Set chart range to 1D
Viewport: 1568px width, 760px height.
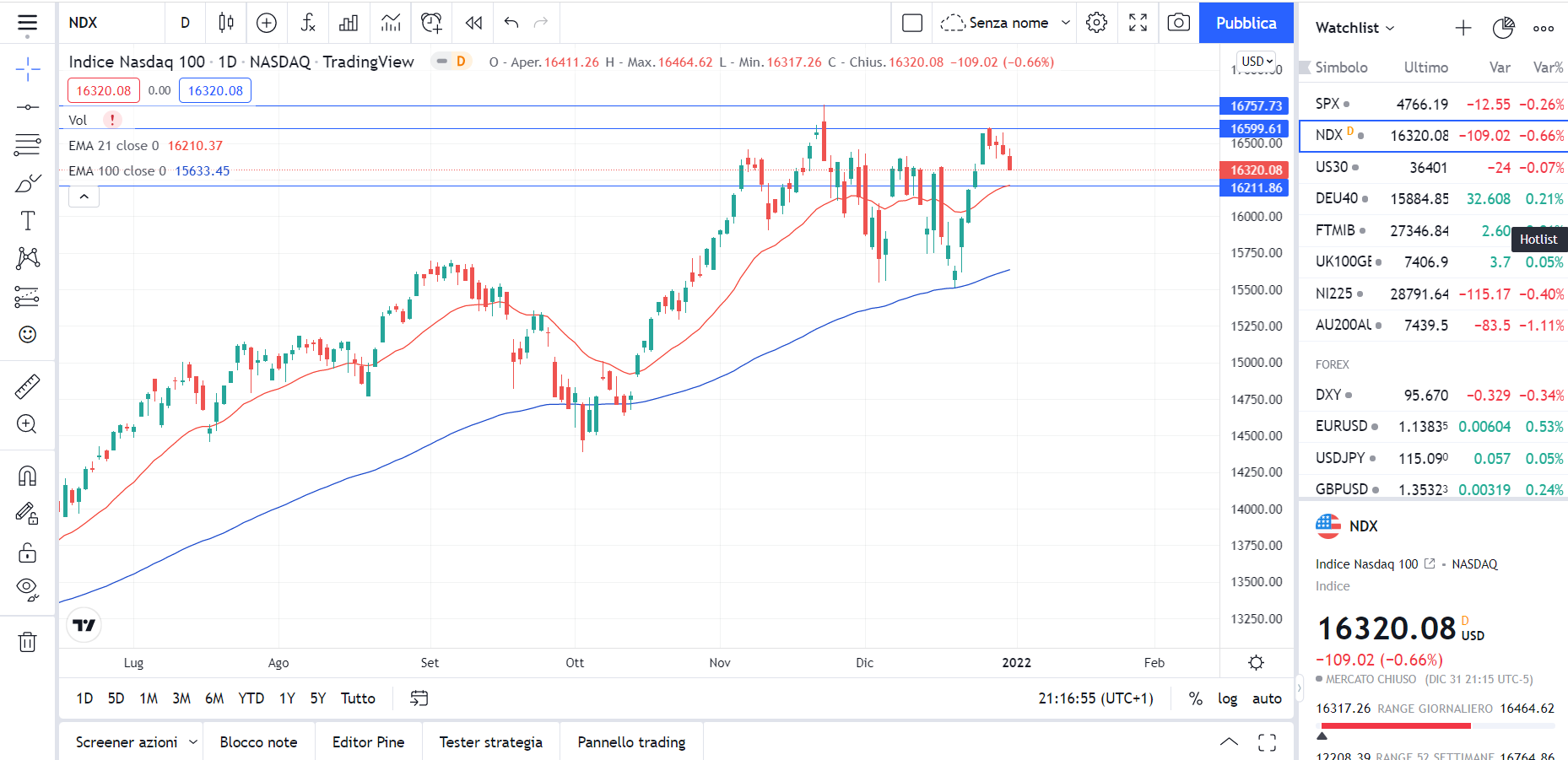[x=84, y=698]
